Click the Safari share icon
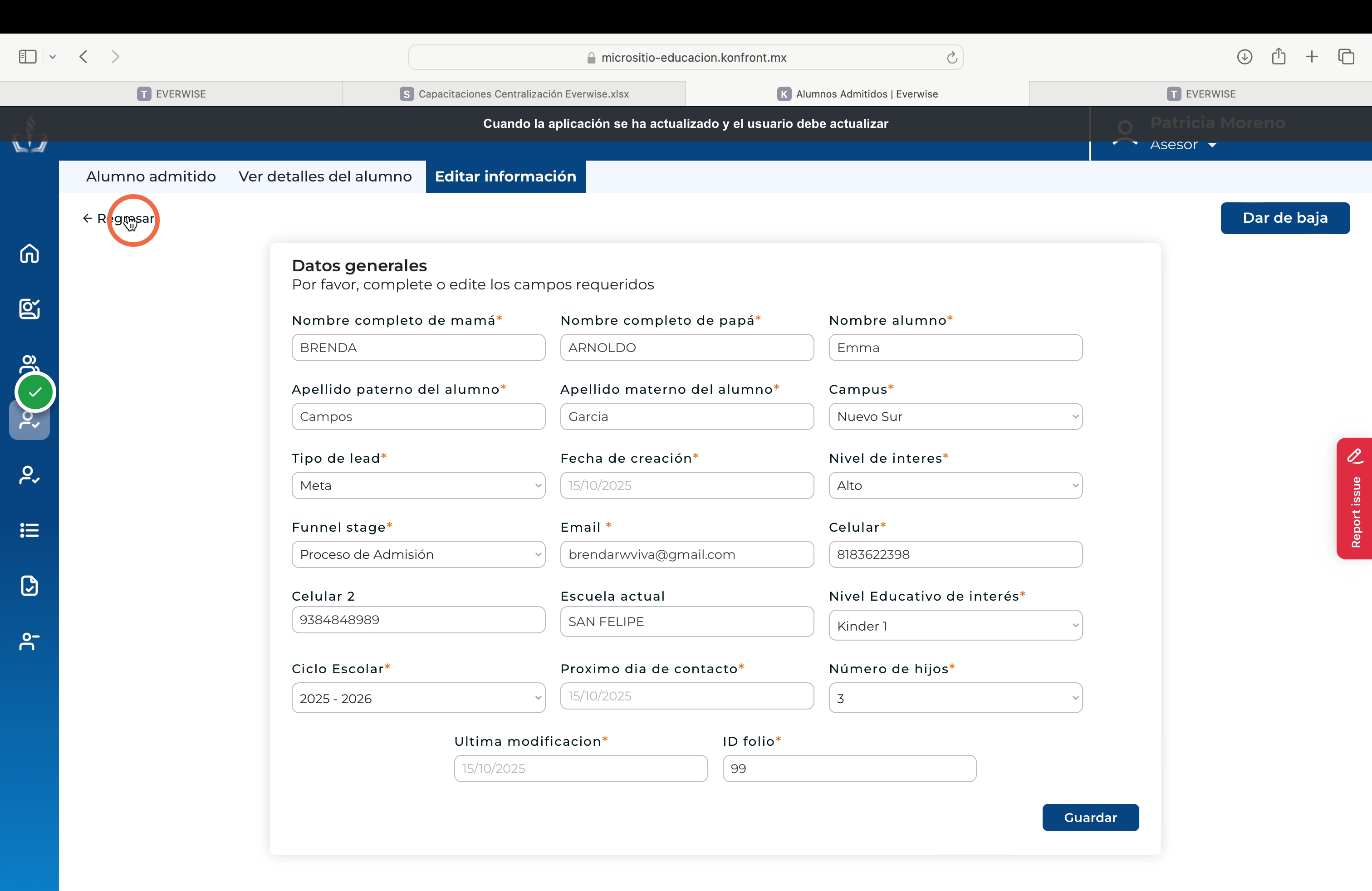Viewport: 1372px width, 891px height. (x=1279, y=56)
